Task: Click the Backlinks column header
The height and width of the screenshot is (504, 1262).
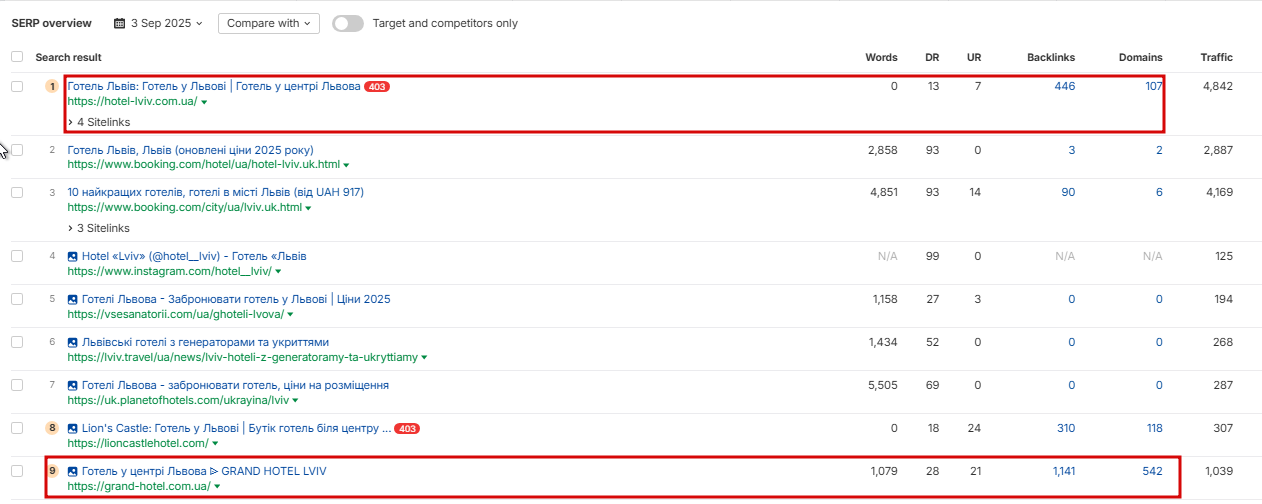Action: [1051, 57]
